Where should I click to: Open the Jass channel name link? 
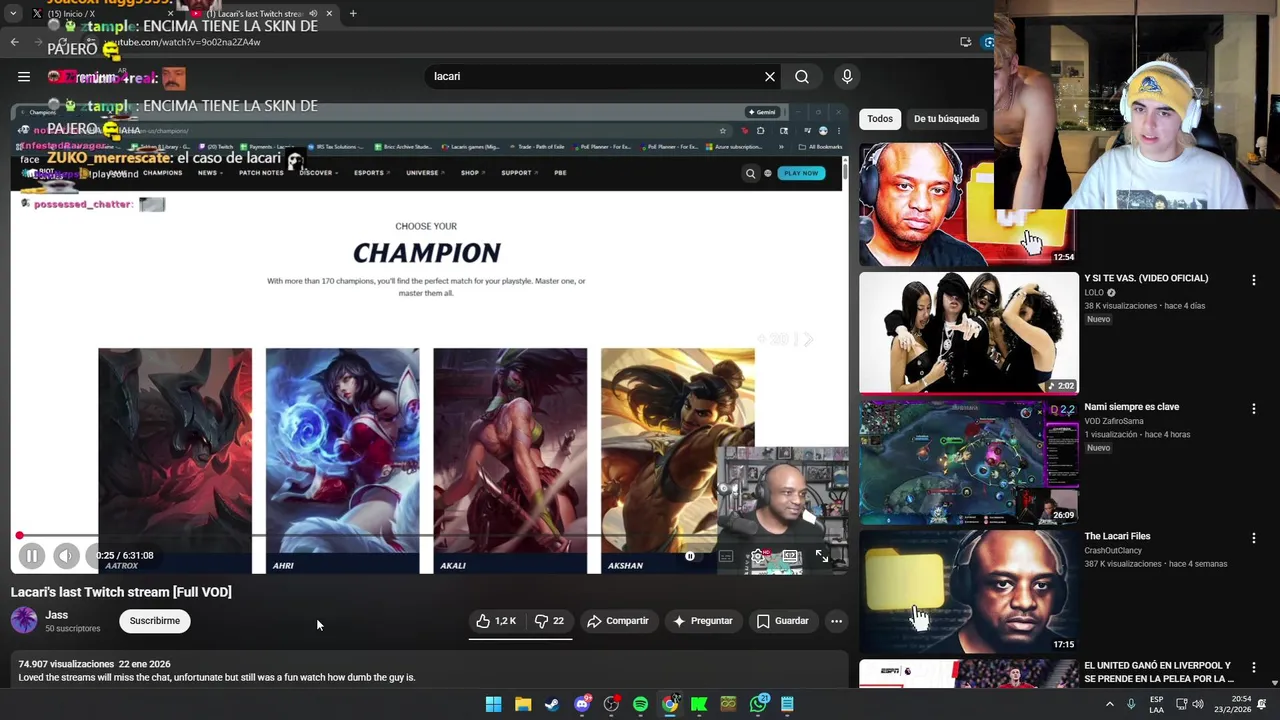56,615
